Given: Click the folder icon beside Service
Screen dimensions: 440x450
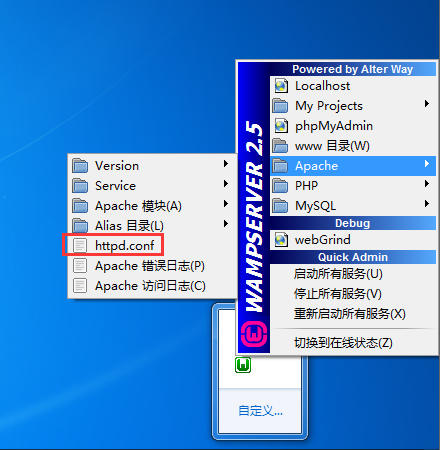Looking at the screenshot, I should 80,186.
